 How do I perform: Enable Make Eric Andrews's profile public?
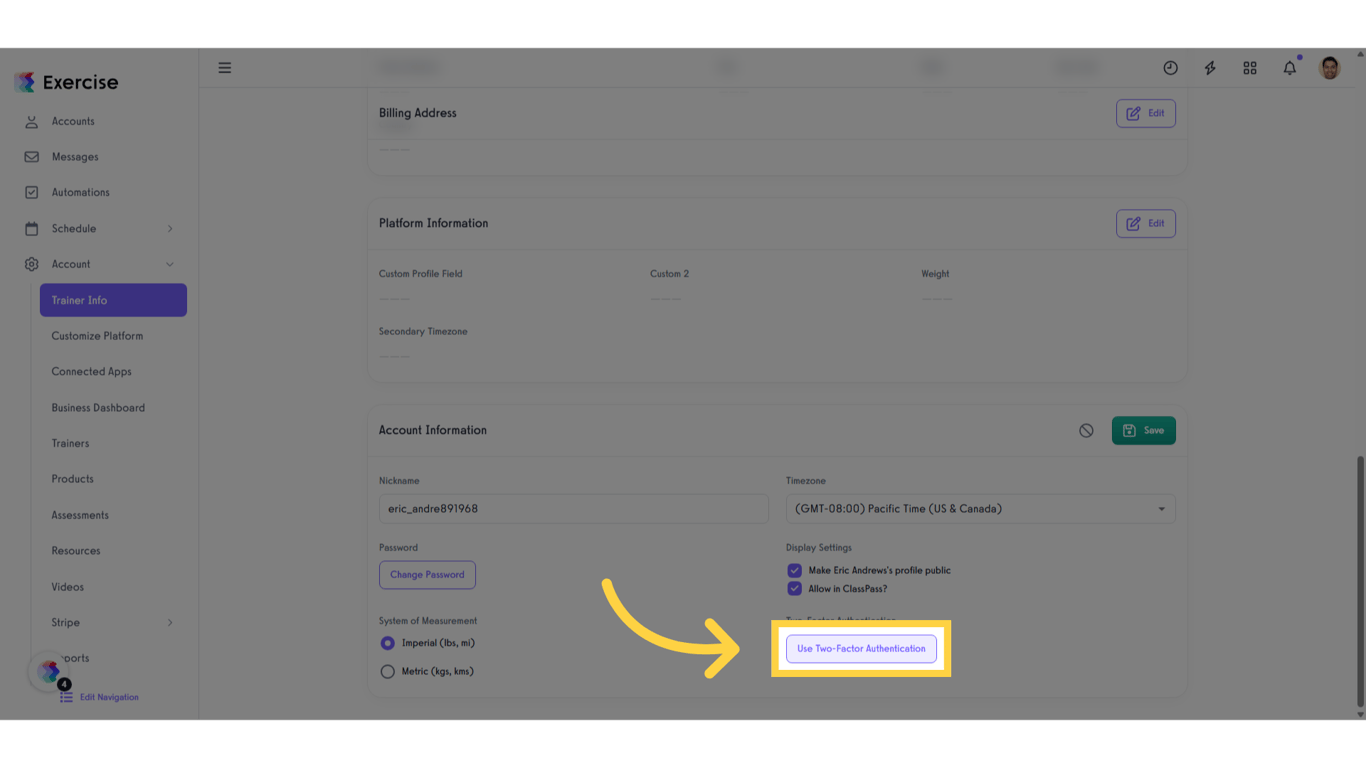click(794, 570)
